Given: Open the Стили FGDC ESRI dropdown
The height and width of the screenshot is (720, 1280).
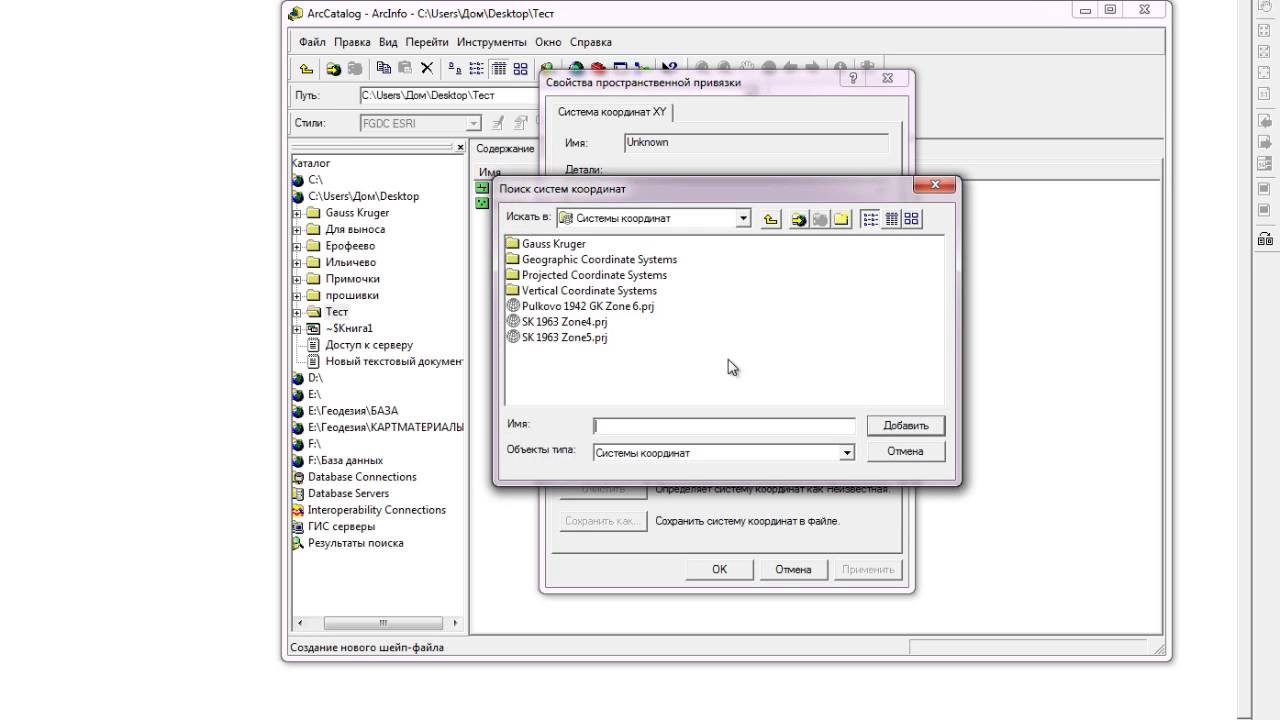Looking at the screenshot, I should tap(474, 124).
